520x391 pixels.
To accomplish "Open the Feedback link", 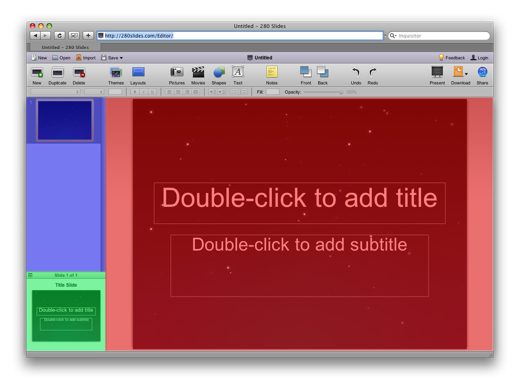I will [x=452, y=58].
